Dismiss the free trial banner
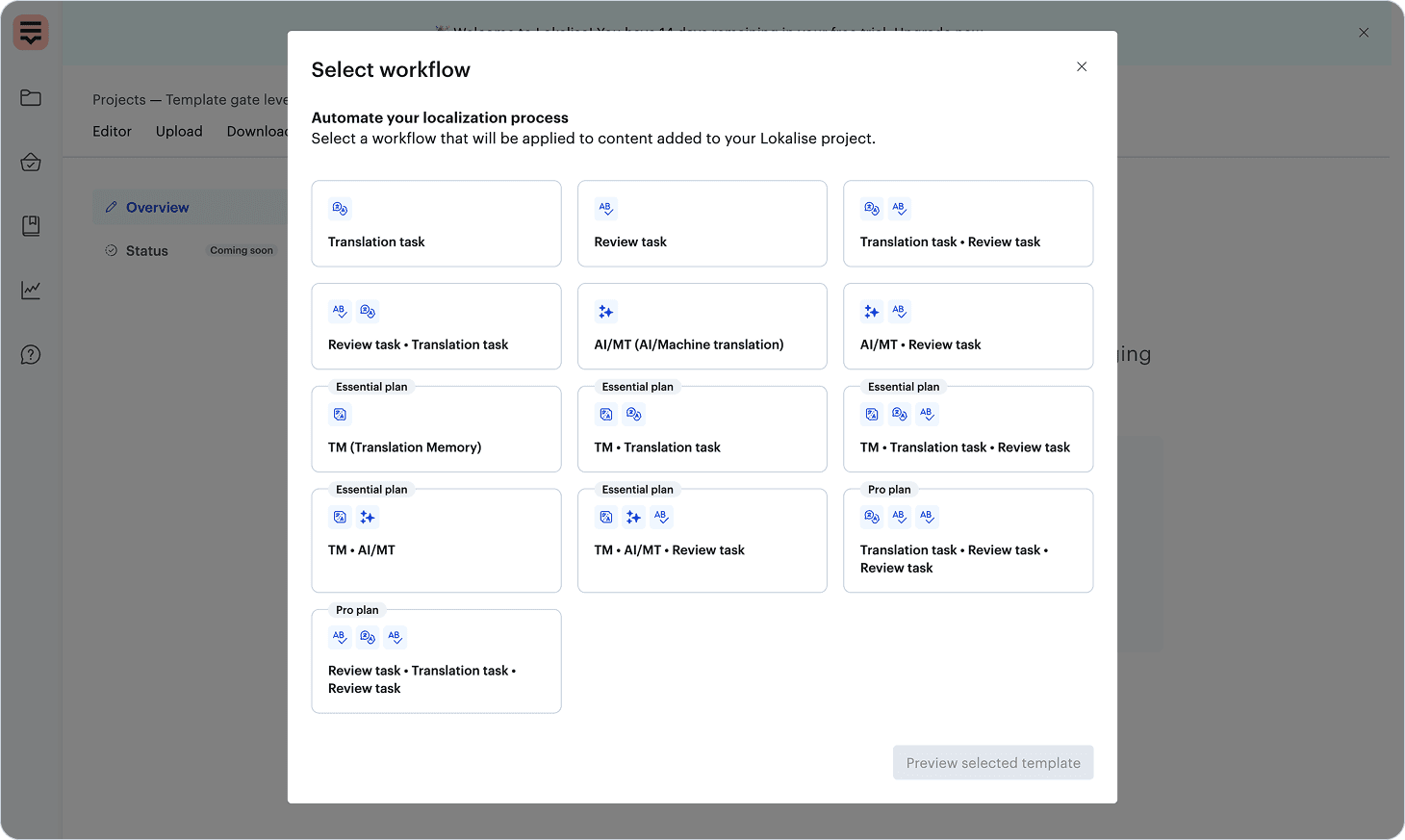The height and width of the screenshot is (840, 1405). (1364, 33)
